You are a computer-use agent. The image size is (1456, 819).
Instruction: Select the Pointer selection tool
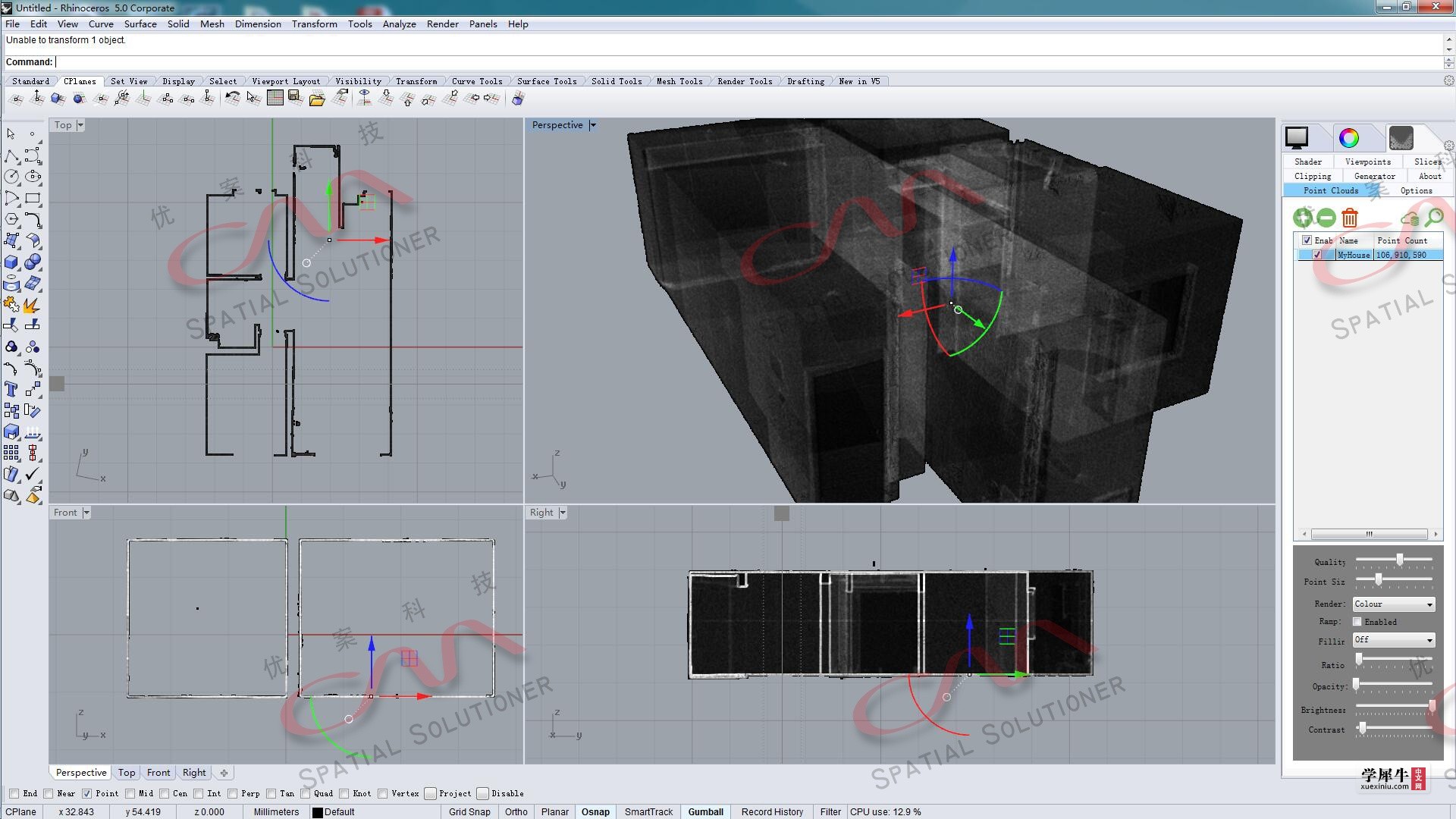pos(11,134)
